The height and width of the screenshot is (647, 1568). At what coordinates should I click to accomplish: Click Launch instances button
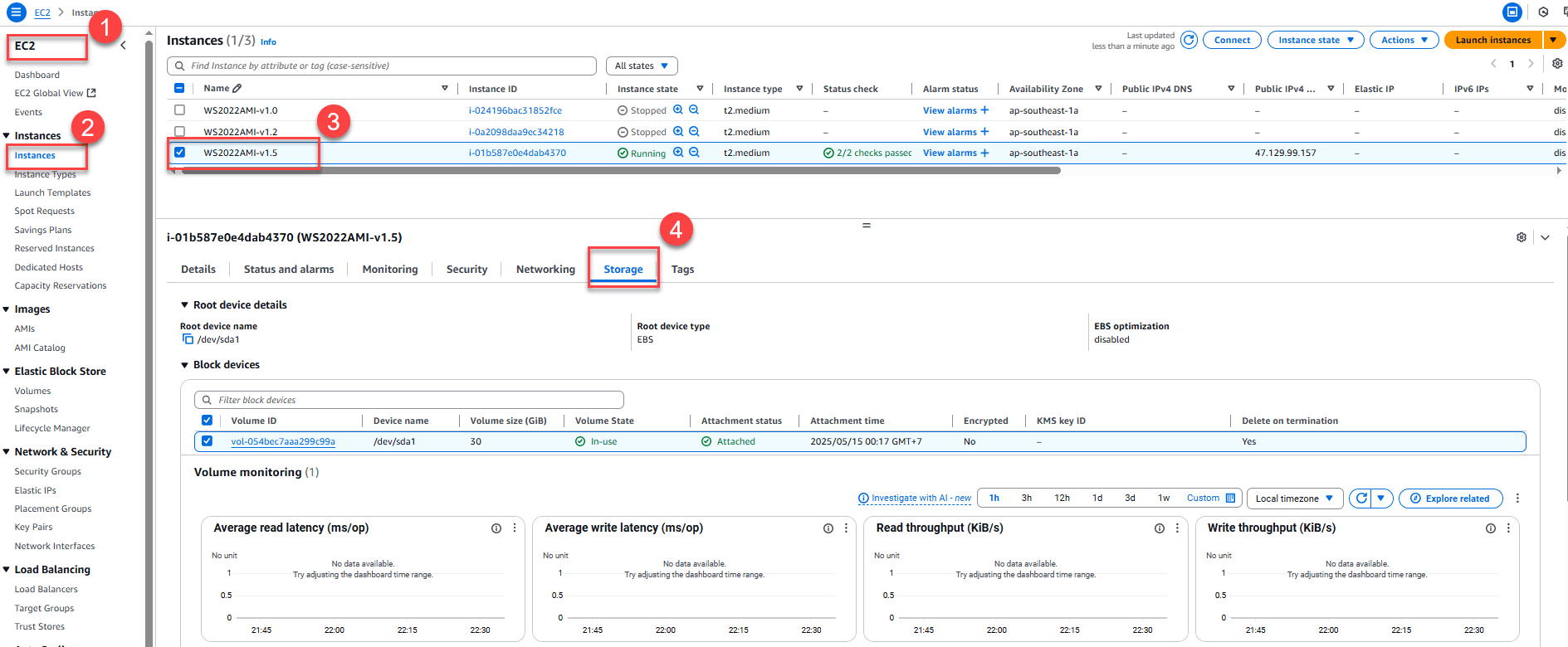[x=1493, y=40]
